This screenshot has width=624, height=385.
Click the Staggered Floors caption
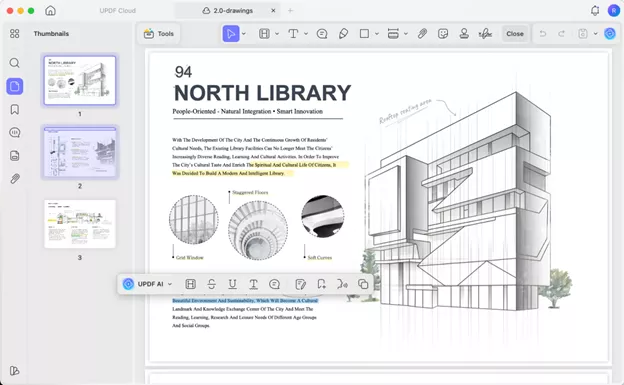tap(250, 192)
